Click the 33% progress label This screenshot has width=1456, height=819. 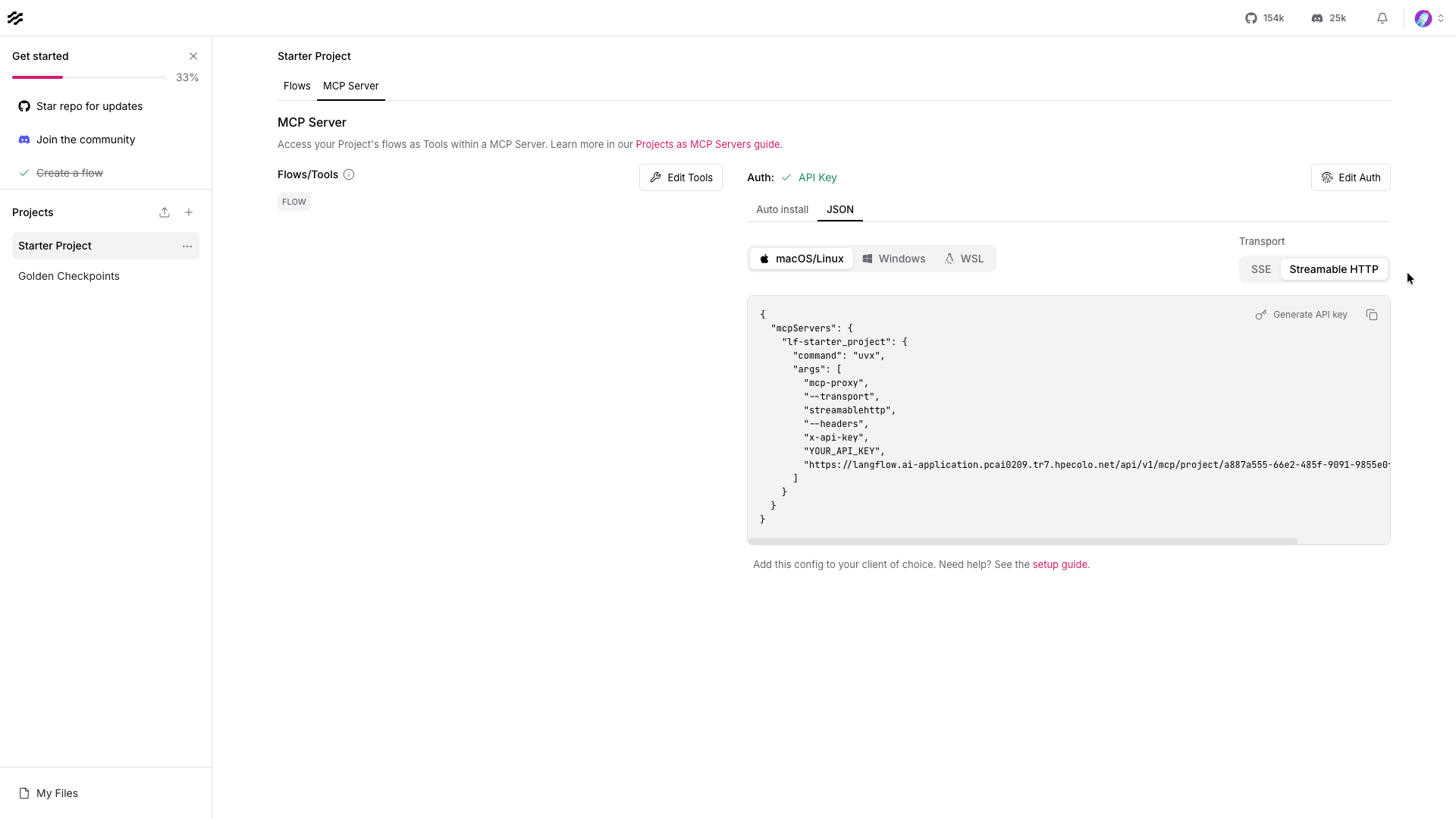[187, 77]
